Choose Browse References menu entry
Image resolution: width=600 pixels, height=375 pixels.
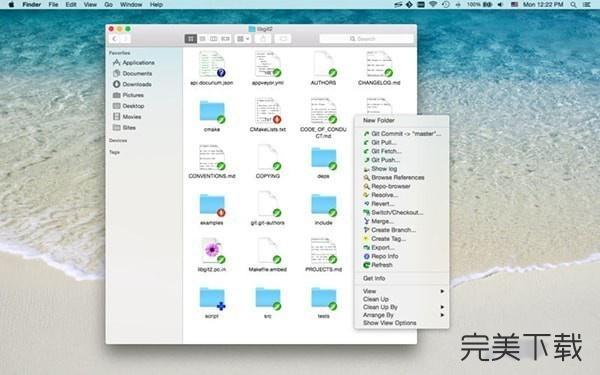click(x=402, y=178)
